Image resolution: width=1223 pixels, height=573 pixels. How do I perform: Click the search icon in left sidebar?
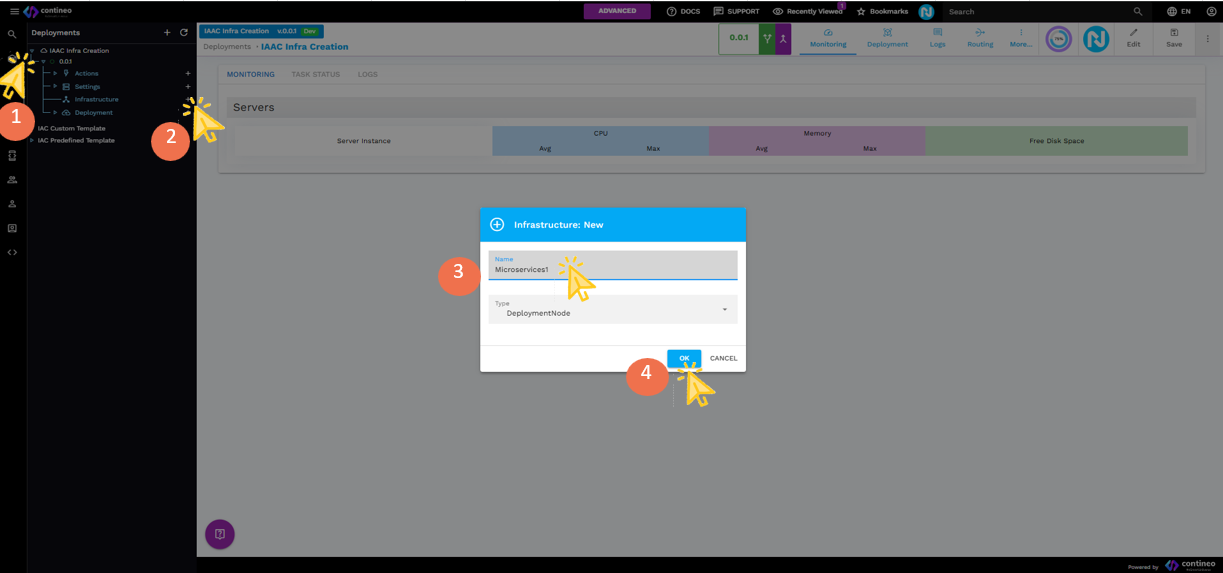point(12,34)
